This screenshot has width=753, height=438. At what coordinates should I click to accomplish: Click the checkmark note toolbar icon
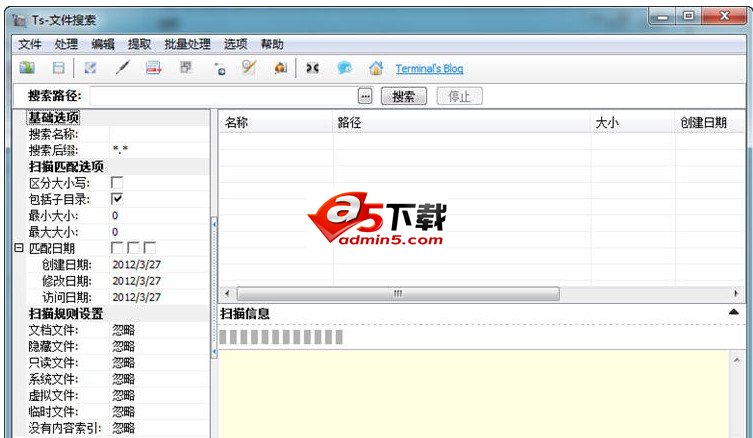tap(90, 68)
